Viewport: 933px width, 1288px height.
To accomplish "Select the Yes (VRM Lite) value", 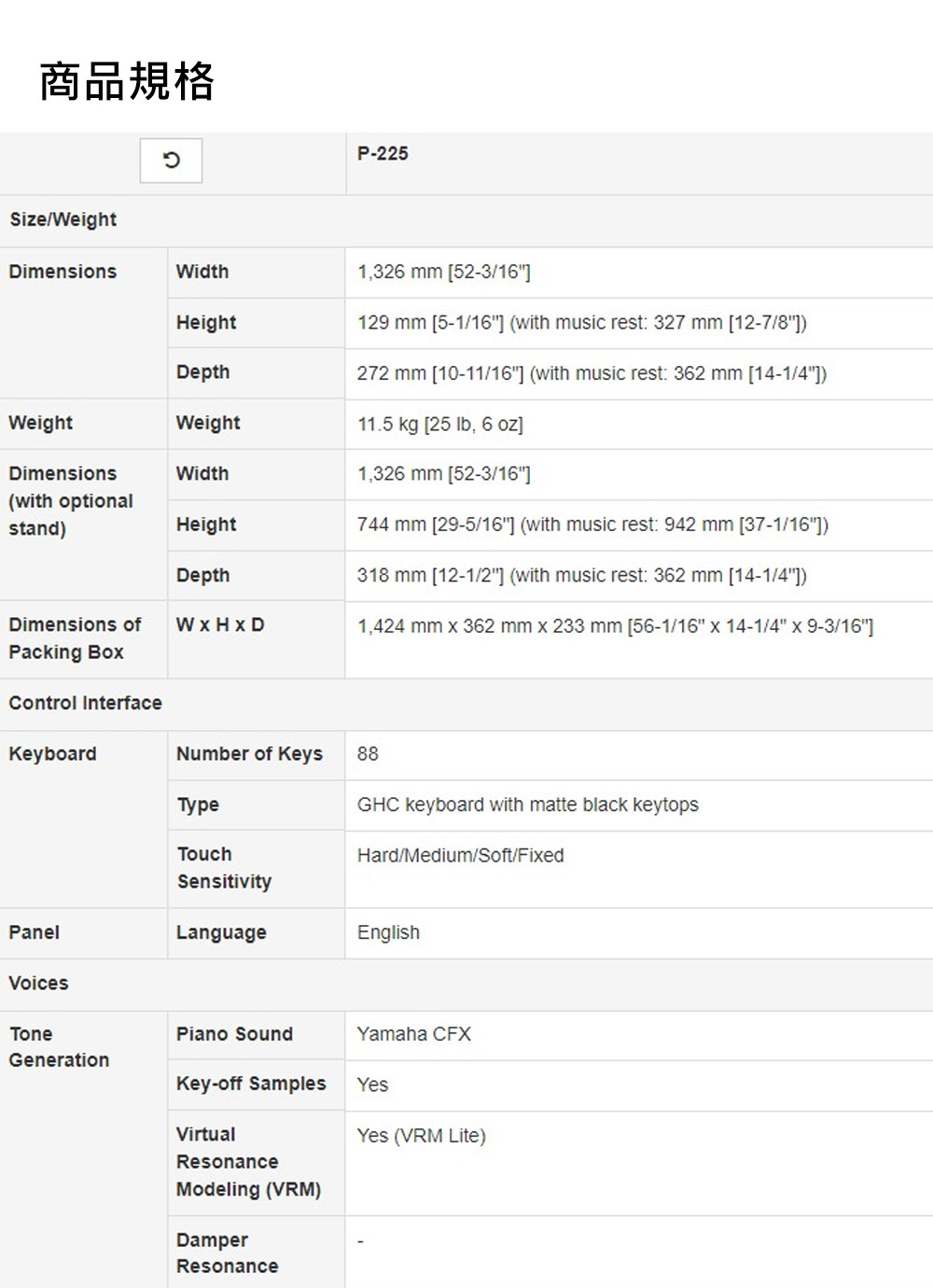I will pyautogui.click(x=421, y=1136).
